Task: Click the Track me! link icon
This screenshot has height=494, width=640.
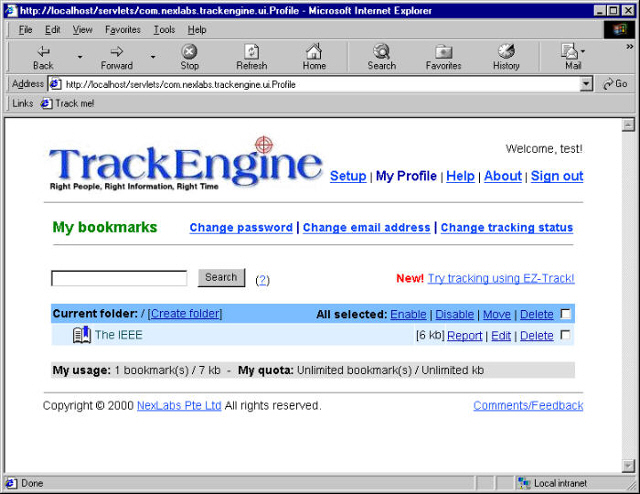Action: 46,104
